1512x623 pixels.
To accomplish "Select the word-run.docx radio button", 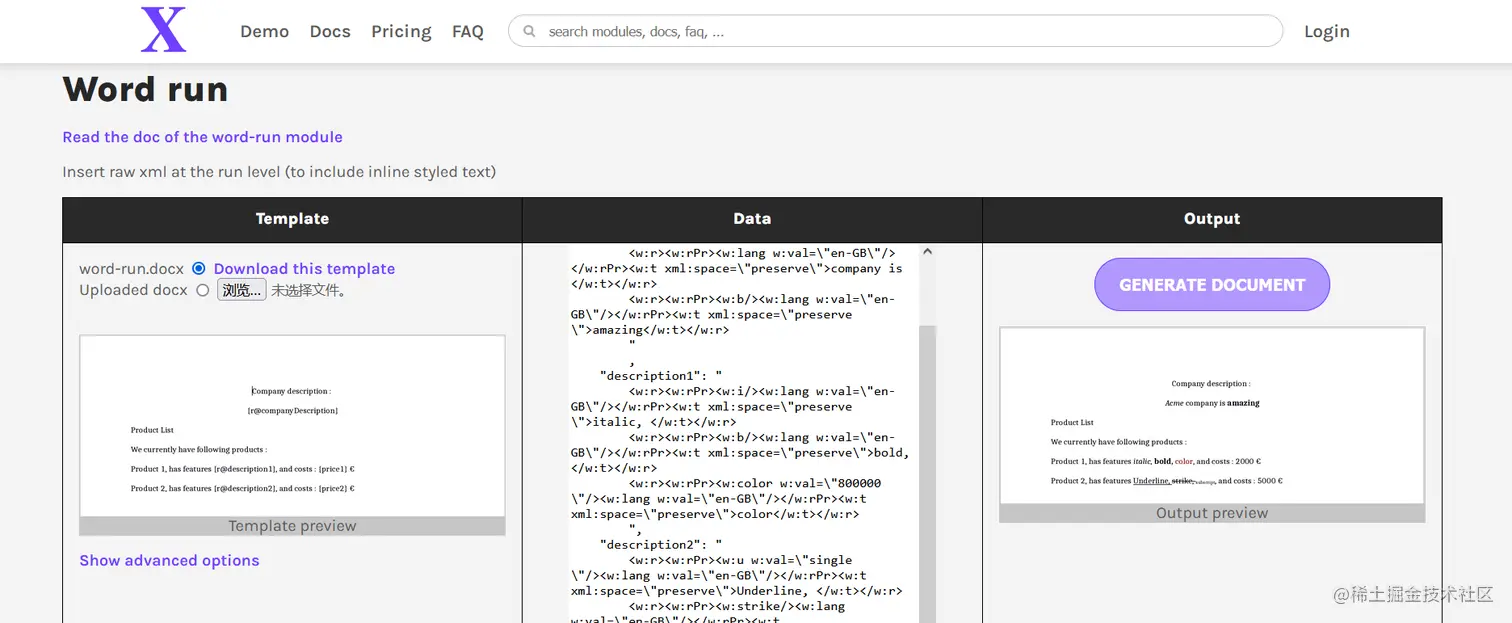I will (x=199, y=268).
